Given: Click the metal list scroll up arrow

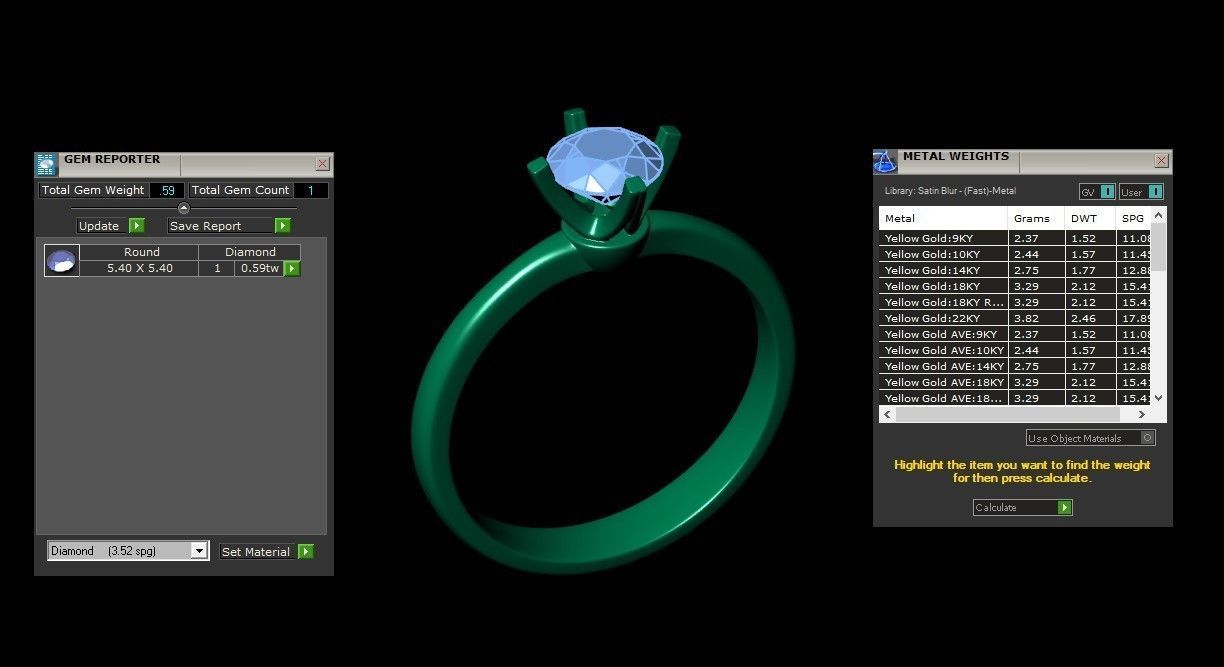Looking at the screenshot, I should pyautogui.click(x=1159, y=215).
